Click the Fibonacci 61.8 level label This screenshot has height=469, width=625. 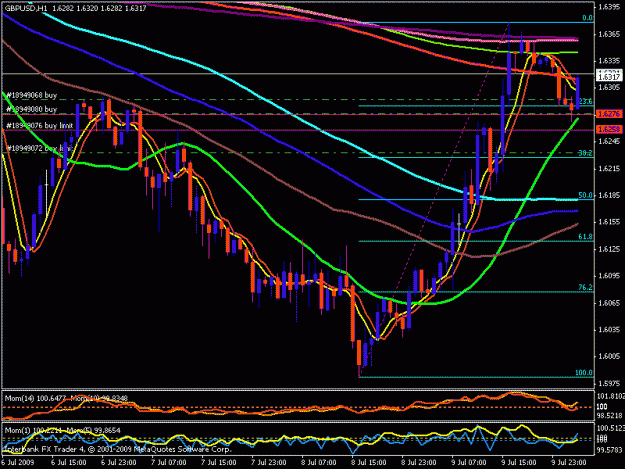coord(586,237)
